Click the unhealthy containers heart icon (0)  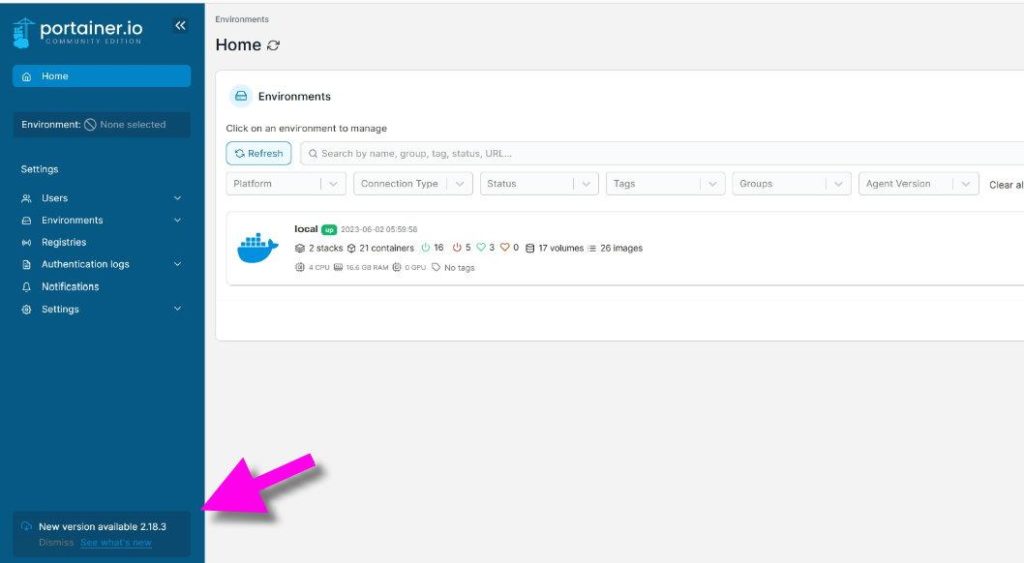coord(505,247)
